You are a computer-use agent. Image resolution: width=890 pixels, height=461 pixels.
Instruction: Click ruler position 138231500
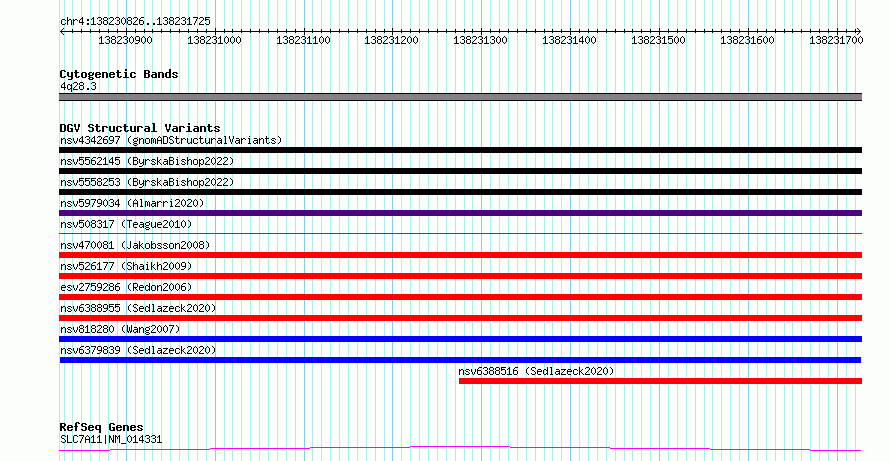(x=658, y=40)
